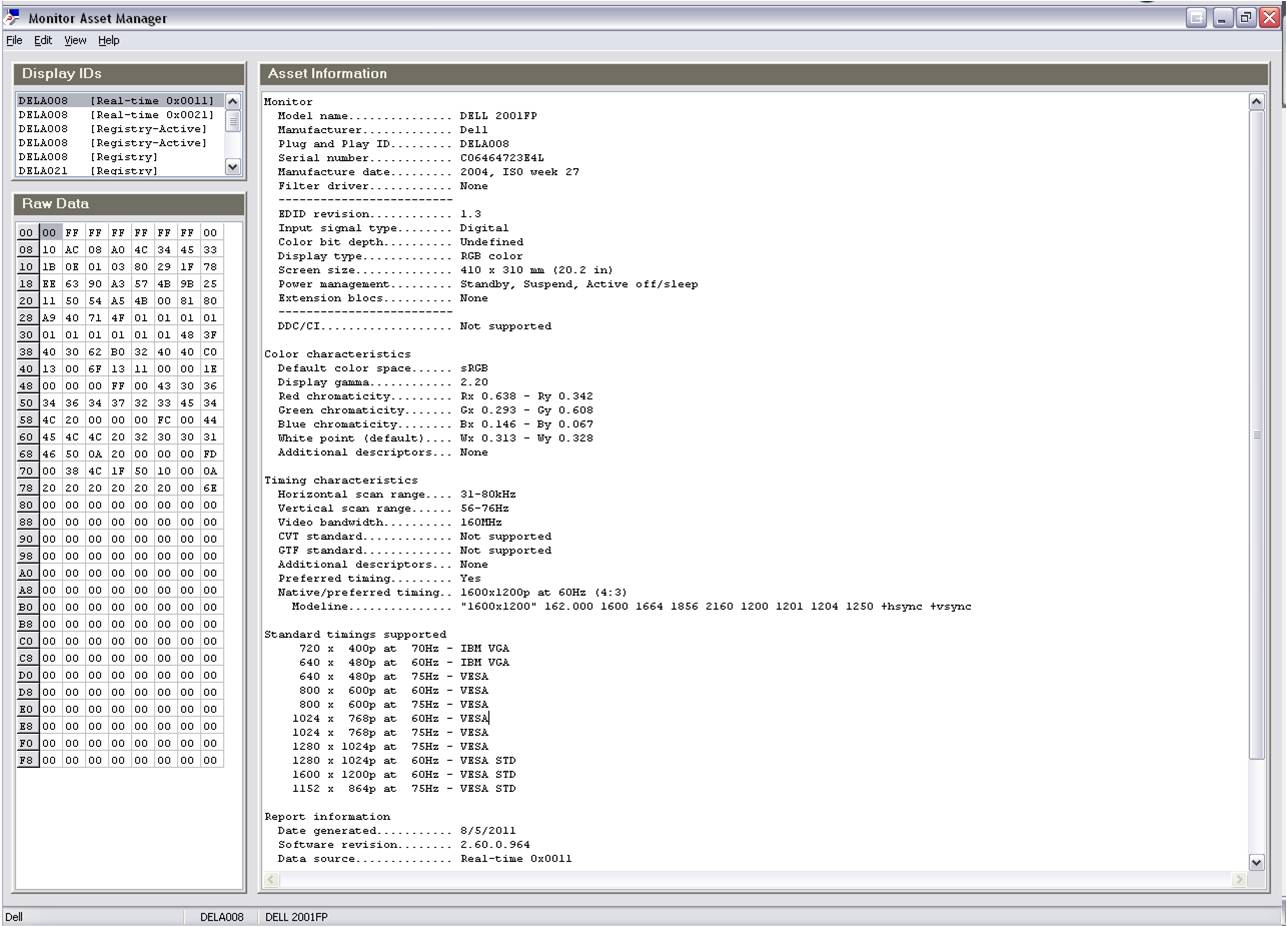1287x927 pixels.
Task: Select the DELA008 [Real-time 0x0021] entry
Action: coord(120,114)
